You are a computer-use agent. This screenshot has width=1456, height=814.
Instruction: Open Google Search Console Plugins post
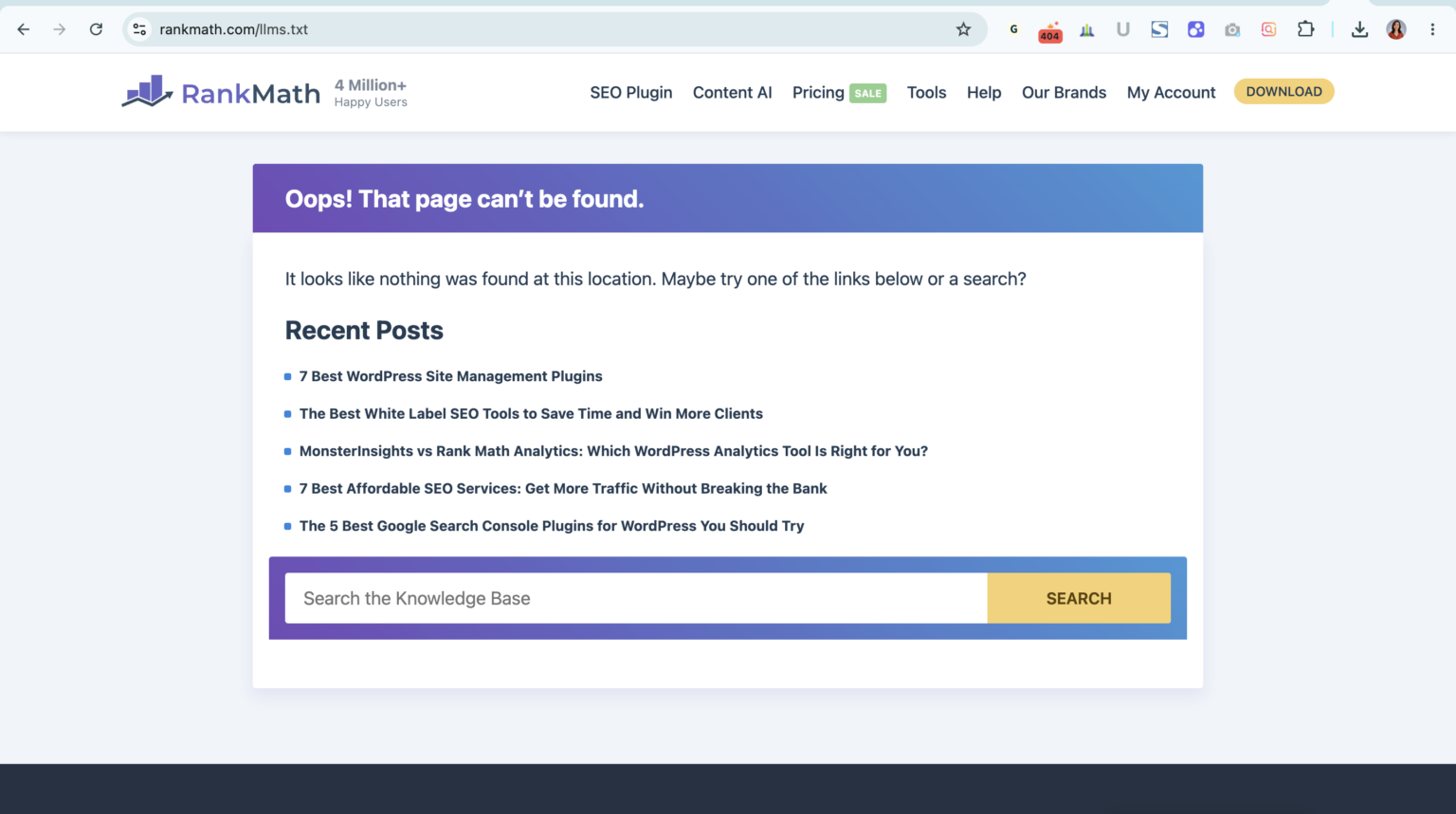click(552, 526)
